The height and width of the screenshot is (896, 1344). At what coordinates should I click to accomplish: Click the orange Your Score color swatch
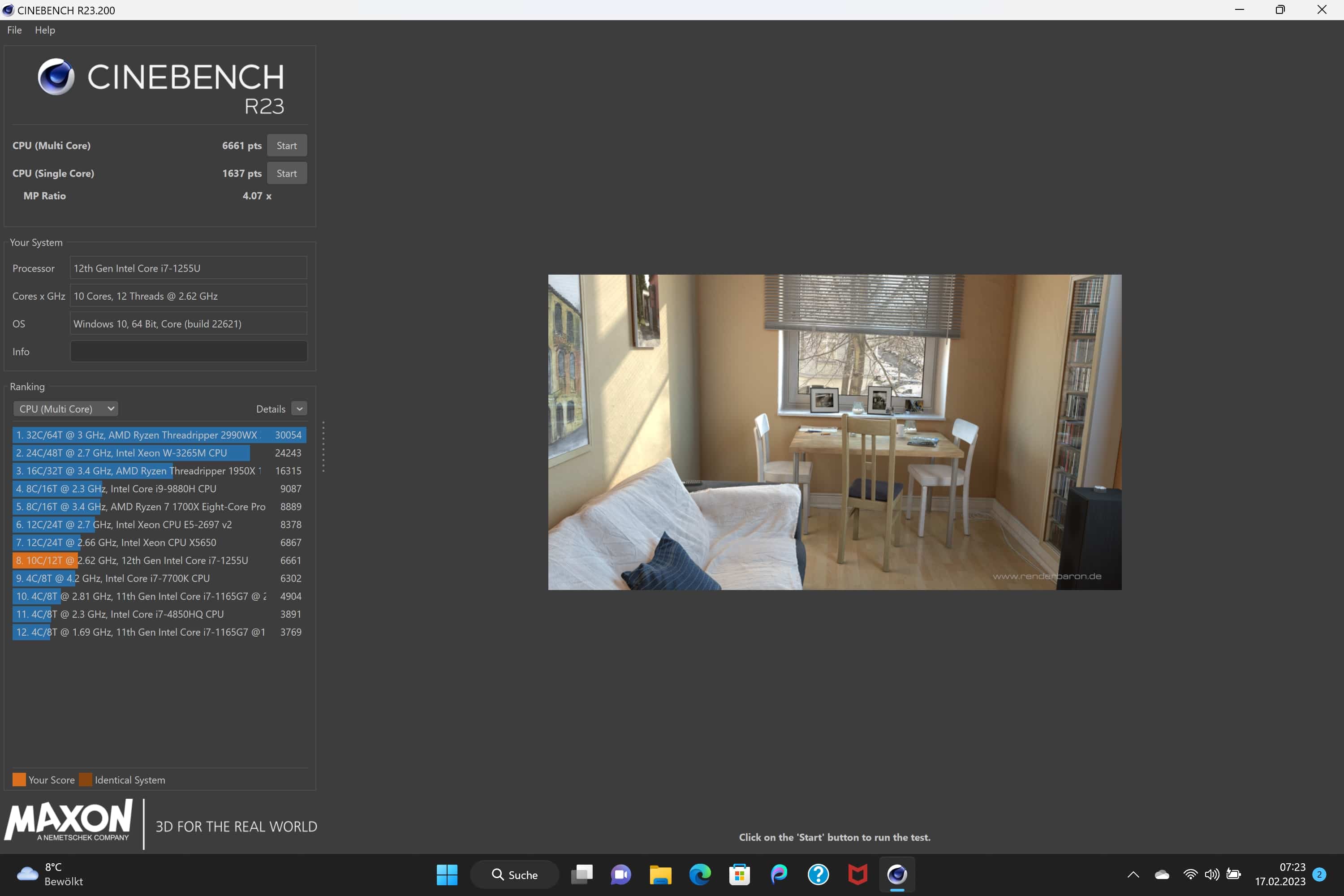19,780
